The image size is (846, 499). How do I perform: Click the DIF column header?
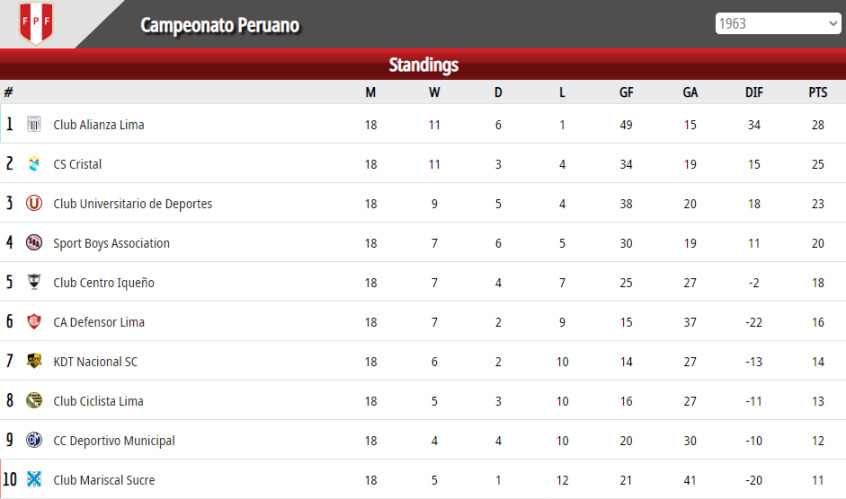[x=754, y=92]
